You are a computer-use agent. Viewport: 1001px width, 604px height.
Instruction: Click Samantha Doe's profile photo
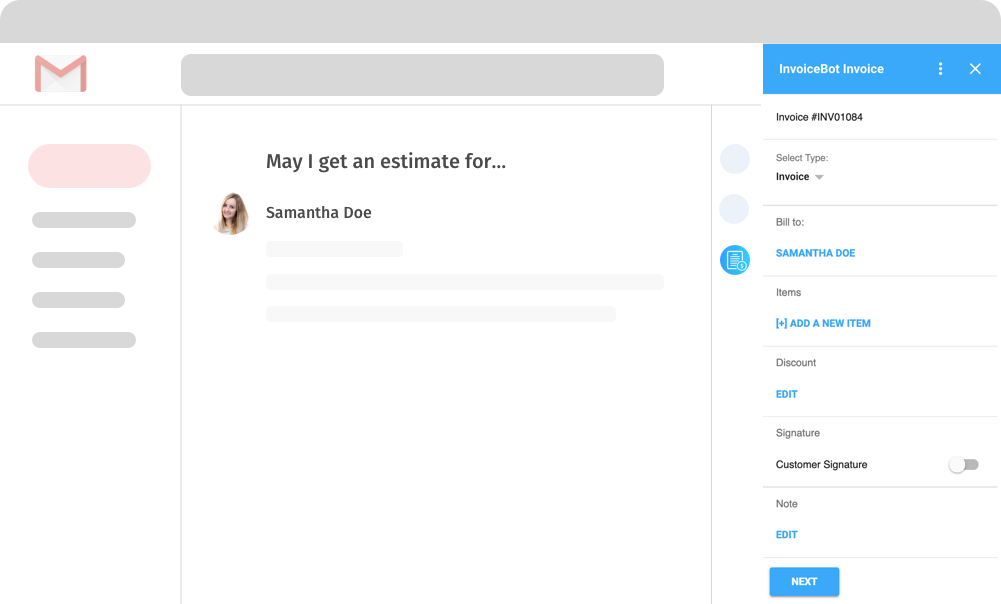click(231, 213)
